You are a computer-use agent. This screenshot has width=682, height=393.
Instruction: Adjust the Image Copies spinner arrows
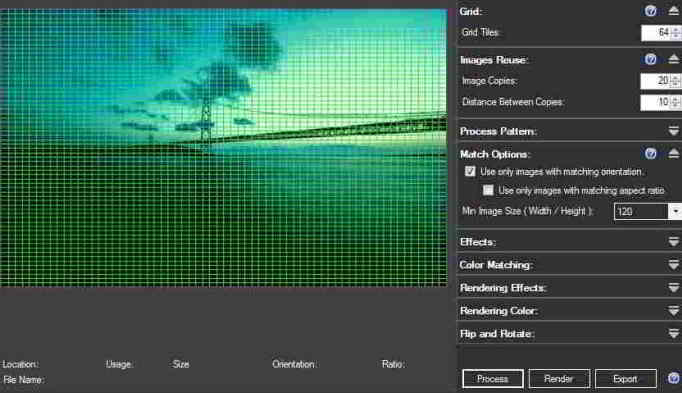click(x=675, y=81)
